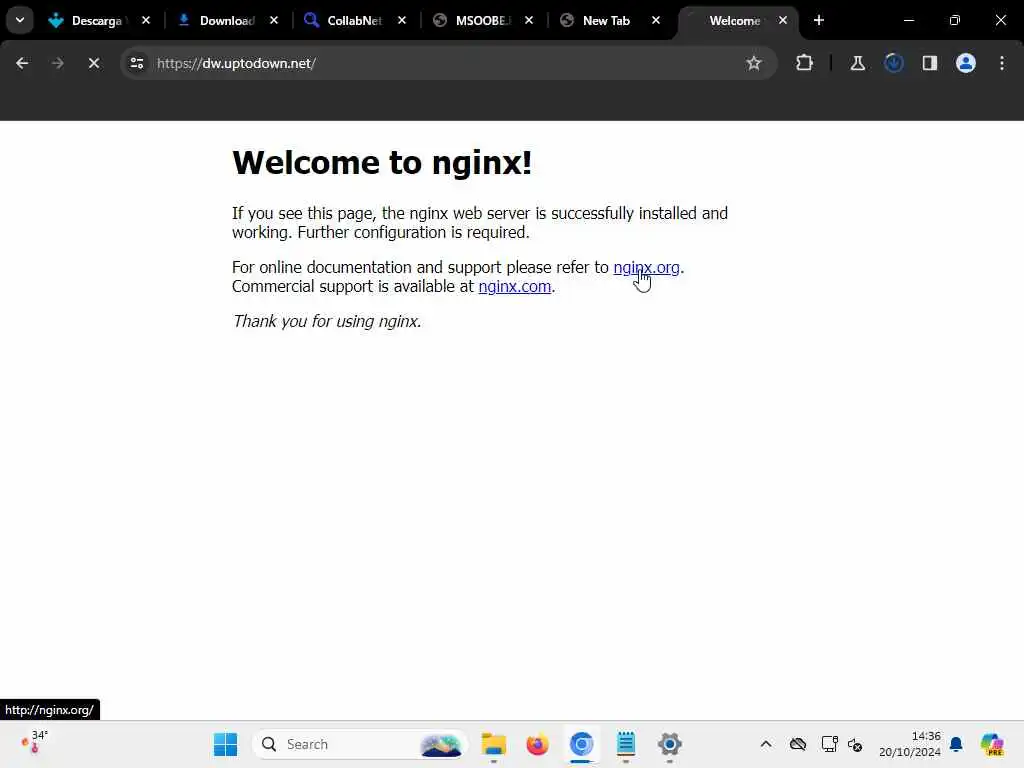The height and width of the screenshot is (768, 1024).
Task: Launch Firefox from the taskbar
Action: pos(537,744)
